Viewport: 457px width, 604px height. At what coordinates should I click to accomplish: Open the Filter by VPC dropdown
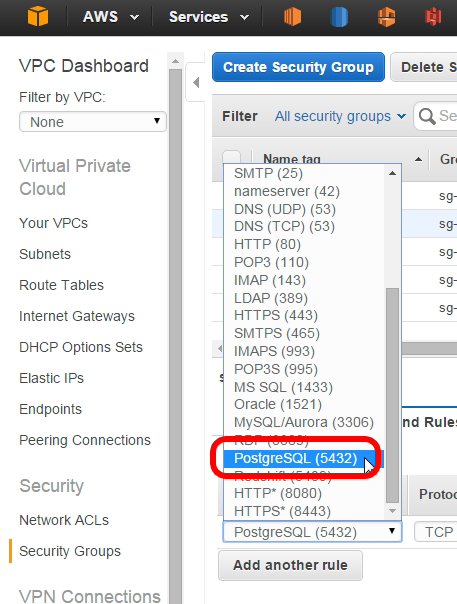coord(92,122)
